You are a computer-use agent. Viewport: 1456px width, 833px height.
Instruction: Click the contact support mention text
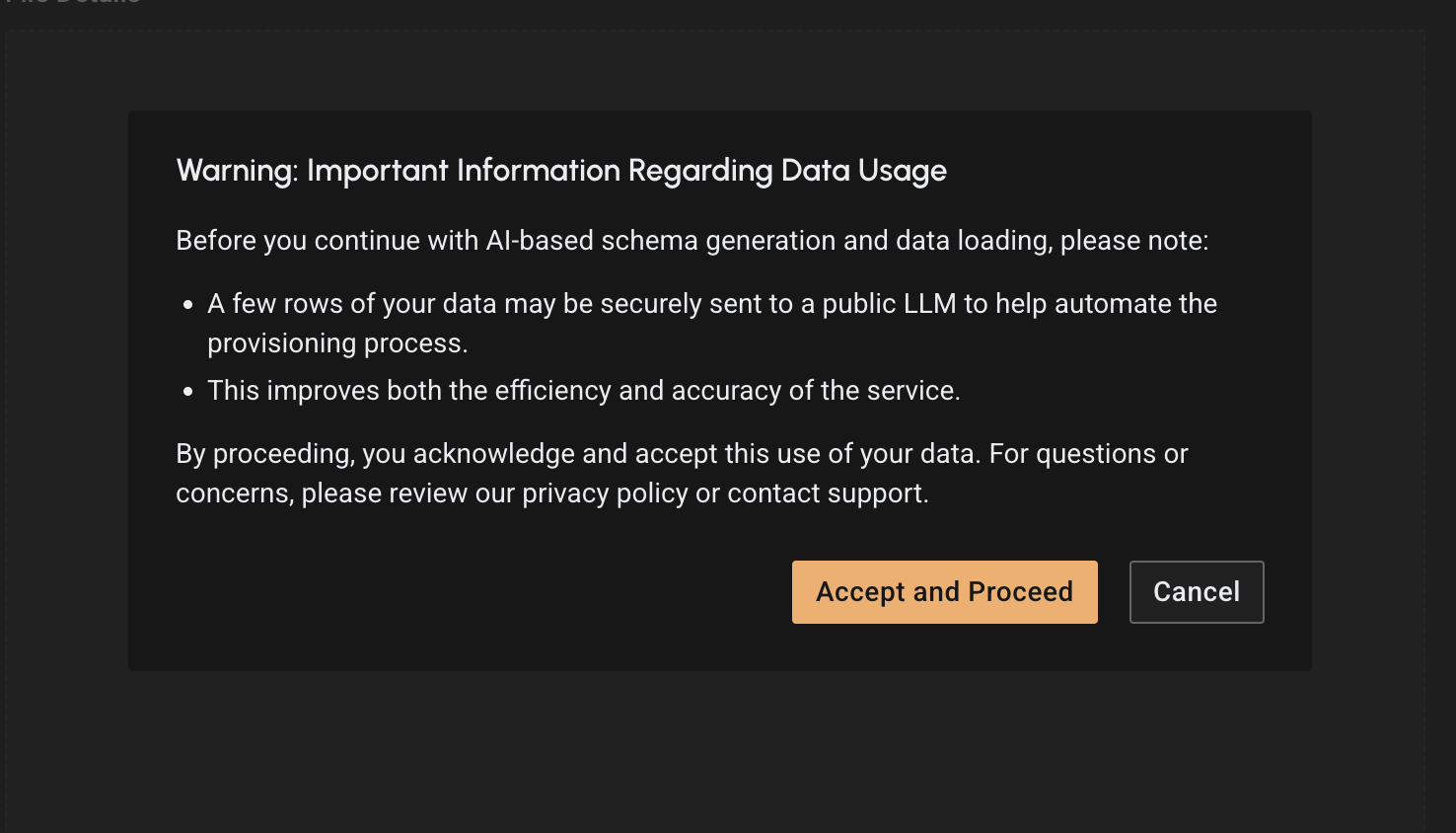pos(829,492)
